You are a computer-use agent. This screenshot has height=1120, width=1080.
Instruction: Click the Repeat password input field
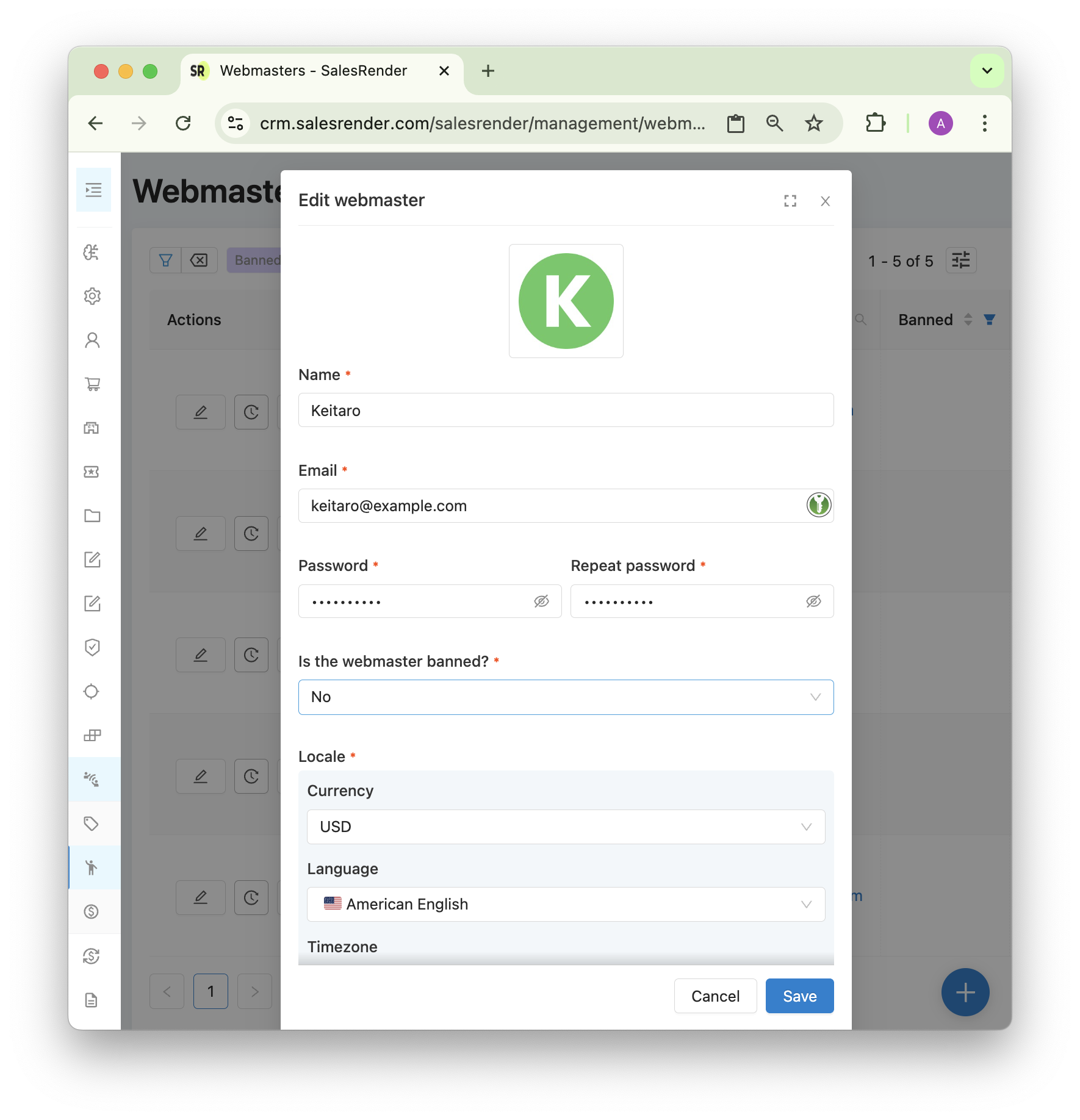(x=702, y=601)
